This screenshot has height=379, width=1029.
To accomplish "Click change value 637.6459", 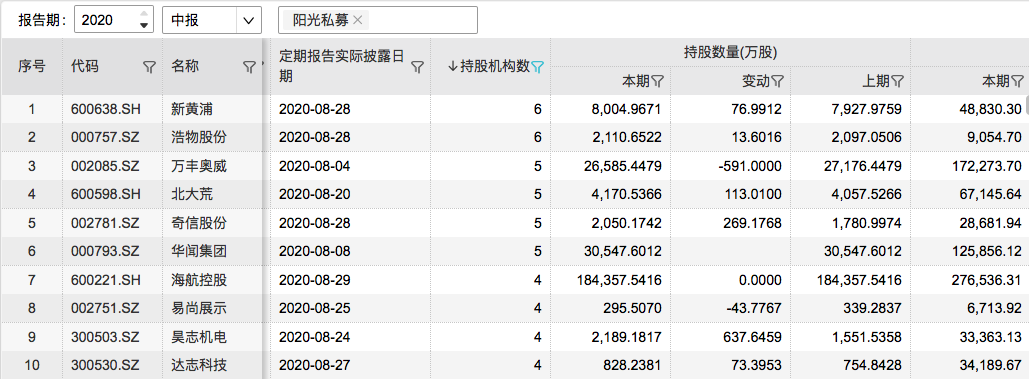I will (754, 337).
